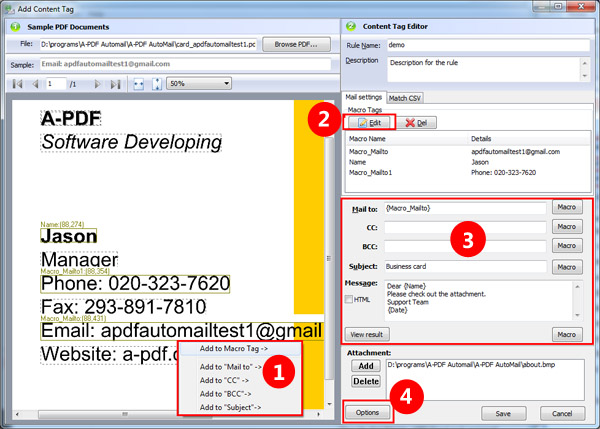
Task: Cancel the dialog
Action: coord(562,414)
